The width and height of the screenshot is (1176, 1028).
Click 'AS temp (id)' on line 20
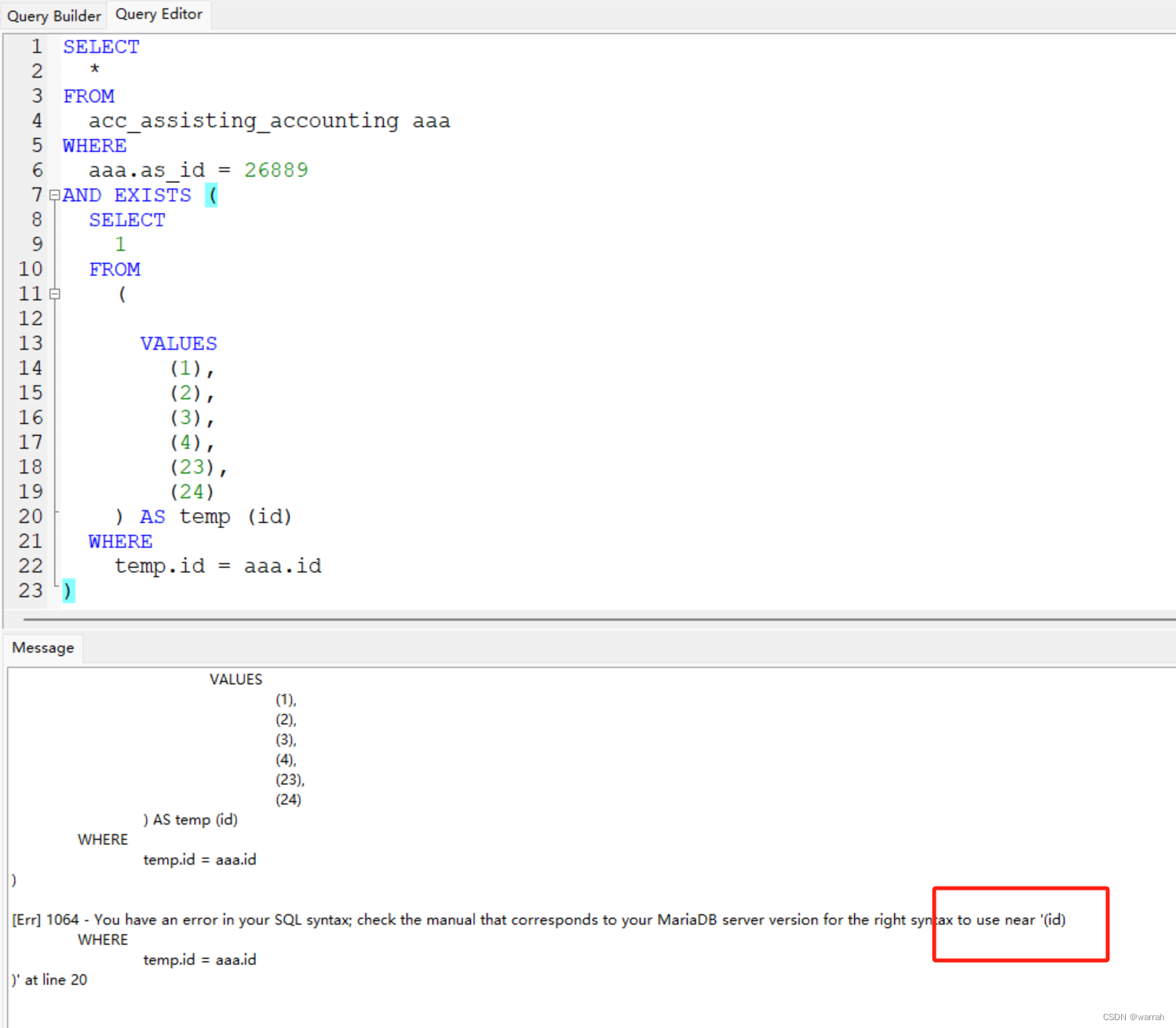click(216, 517)
